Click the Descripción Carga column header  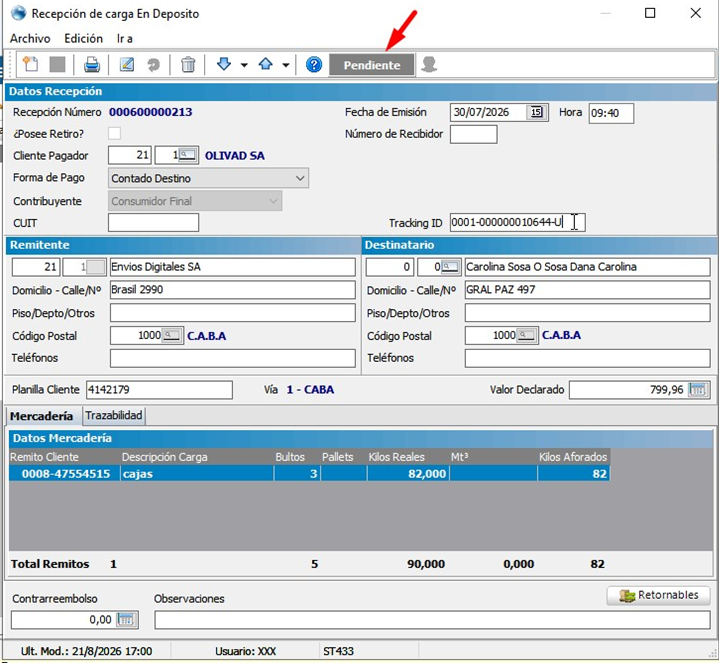click(x=197, y=457)
